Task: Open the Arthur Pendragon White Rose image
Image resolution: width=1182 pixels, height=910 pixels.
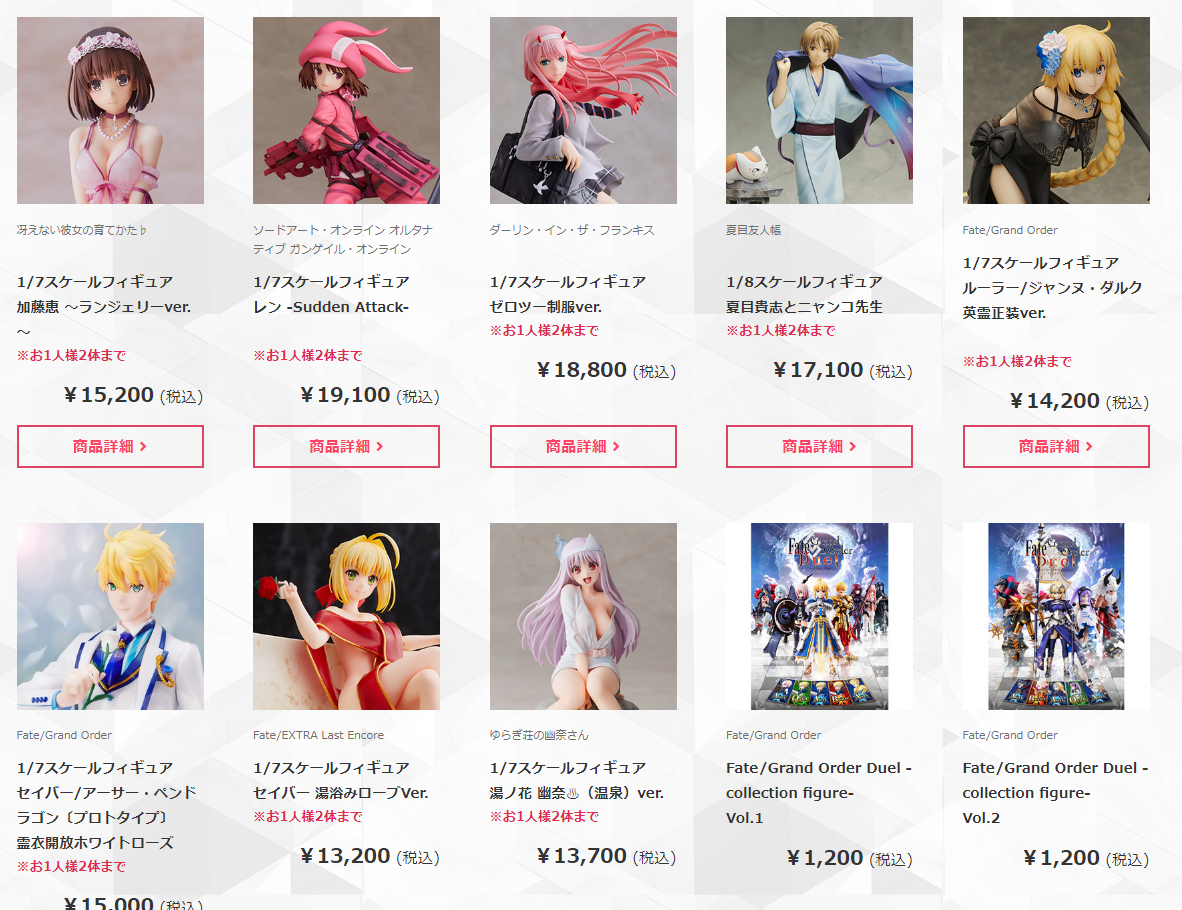Action: (110, 616)
